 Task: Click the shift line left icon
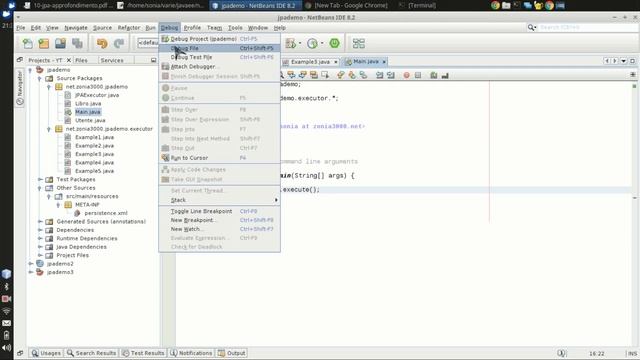pyautogui.click(x=380, y=75)
